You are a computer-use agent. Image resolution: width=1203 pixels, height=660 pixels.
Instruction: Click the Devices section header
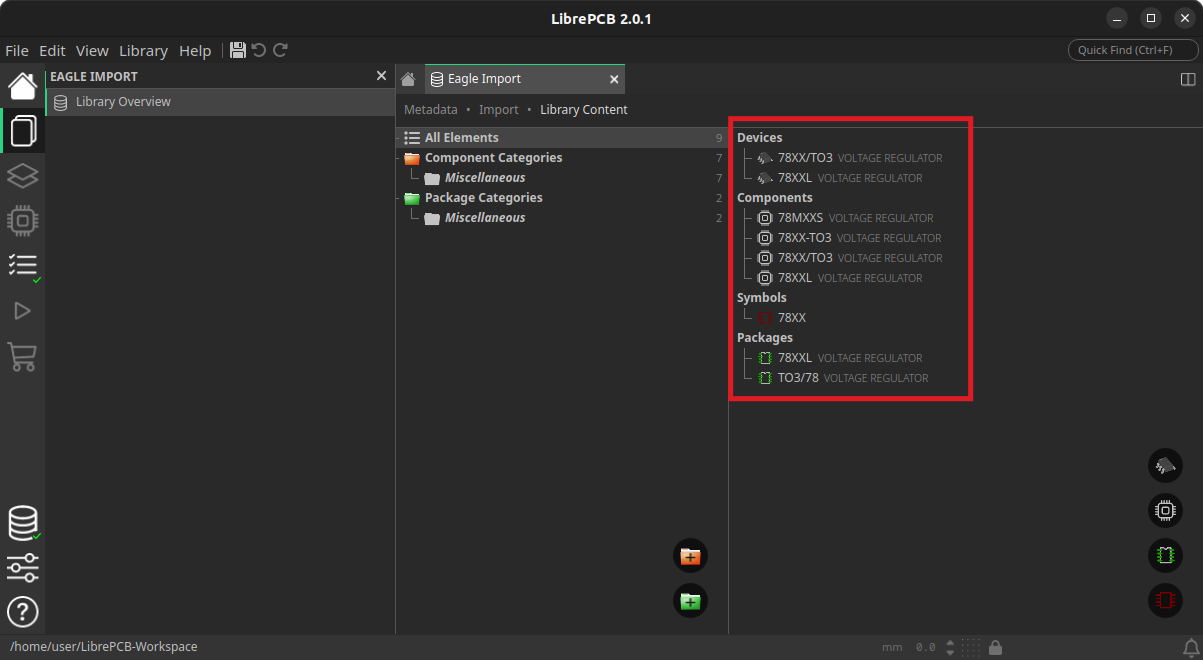(x=760, y=138)
